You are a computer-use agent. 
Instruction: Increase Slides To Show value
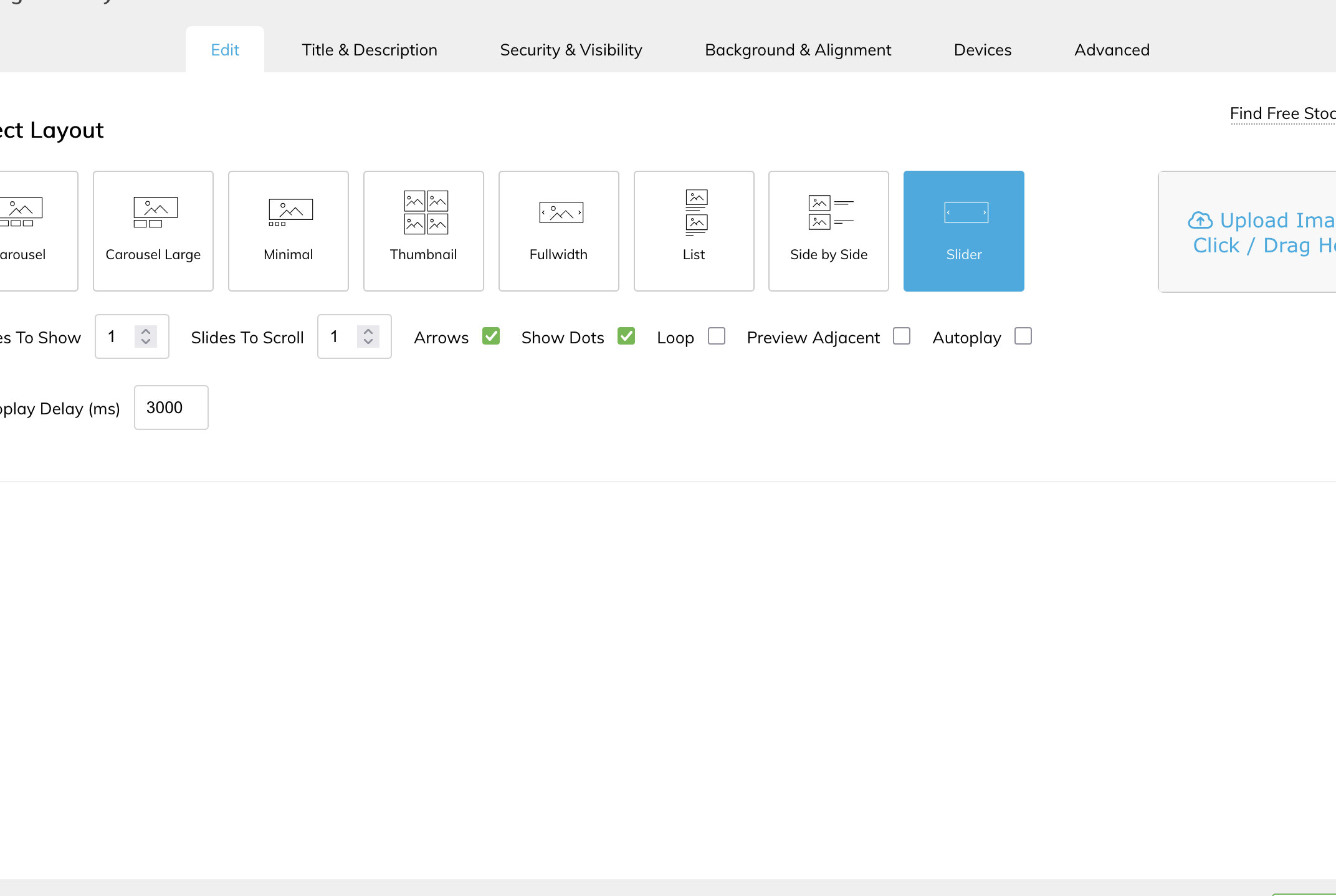146,331
